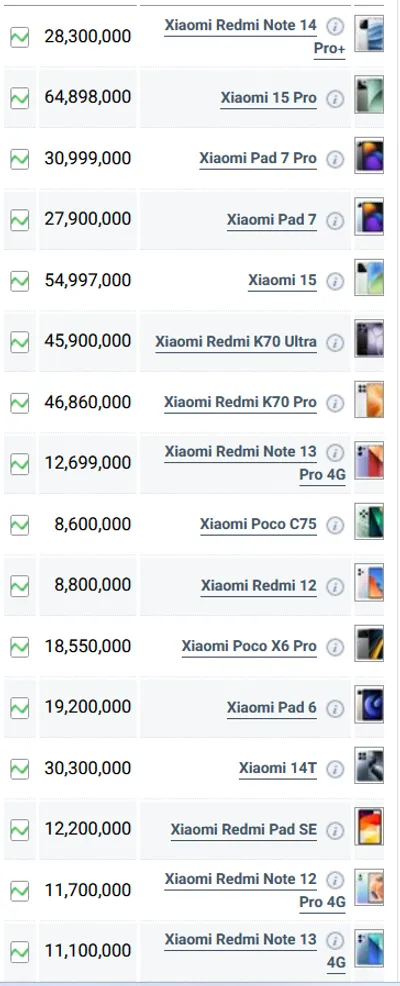Click price trend chart icon beside 30,999,000

(x=19, y=159)
